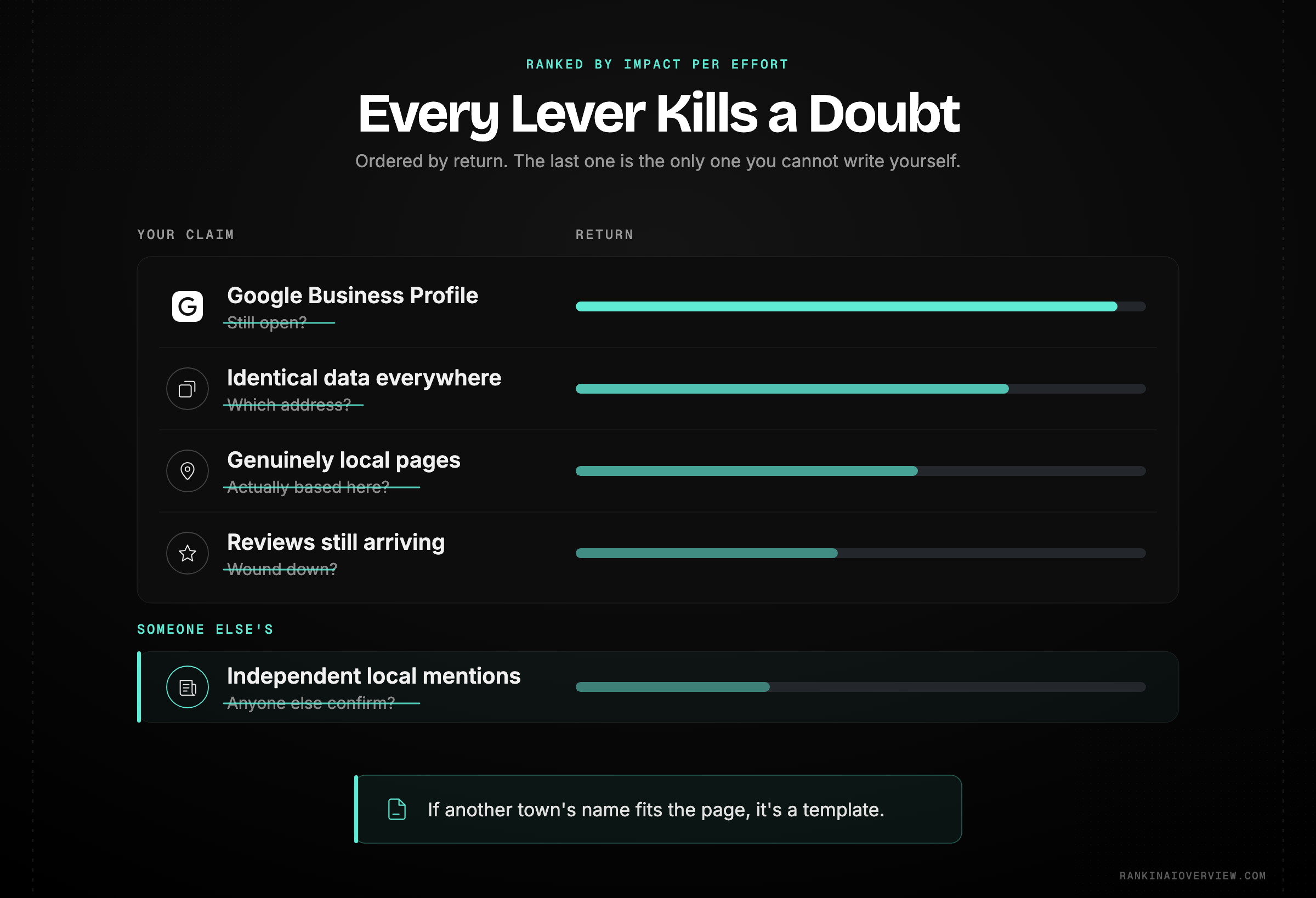Click the struck-through 'Anyone else confirm?' text

(x=311, y=703)
